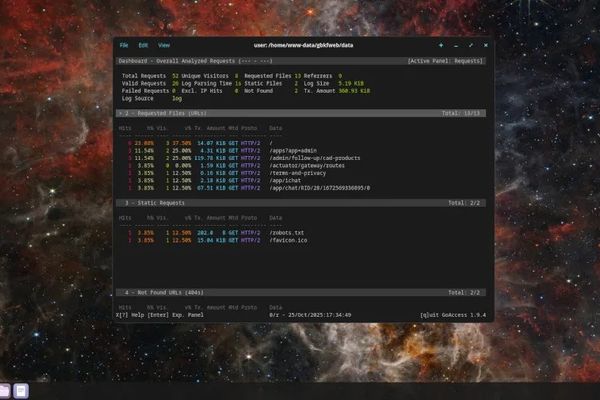Open the folder icon in taskbar
Viewport: 600px width, 400px height.
click(4, 391)
